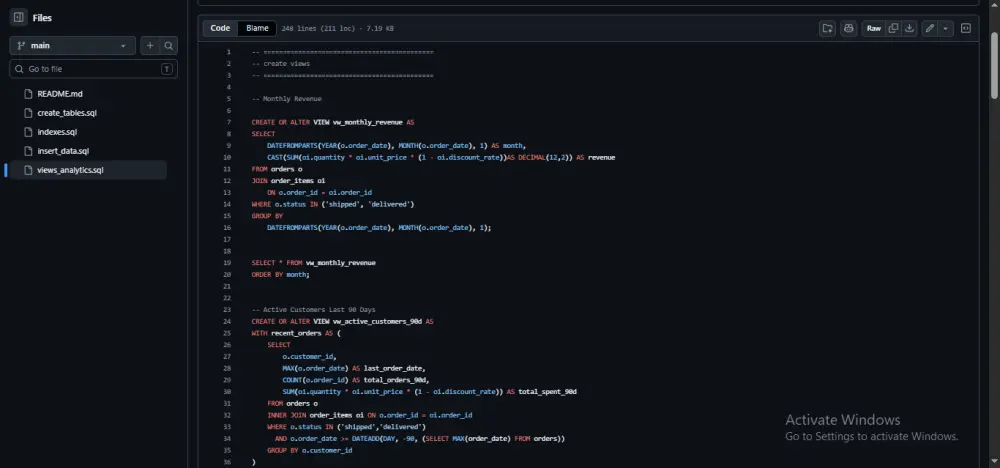
Task: Click 'FROM orders o' on line 11
Action: [x=277, y=169]
